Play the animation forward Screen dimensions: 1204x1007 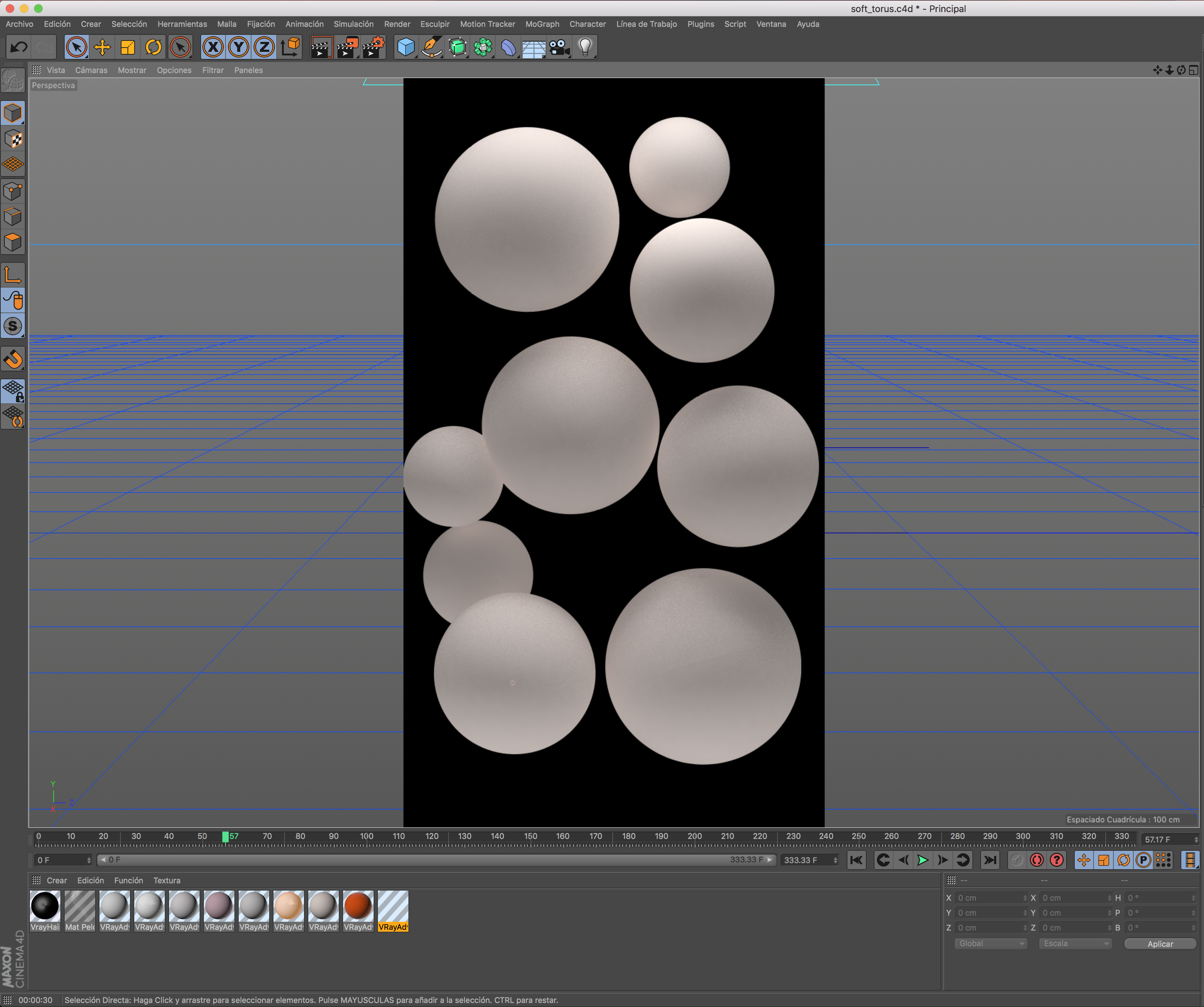click(x=922, y=860)
